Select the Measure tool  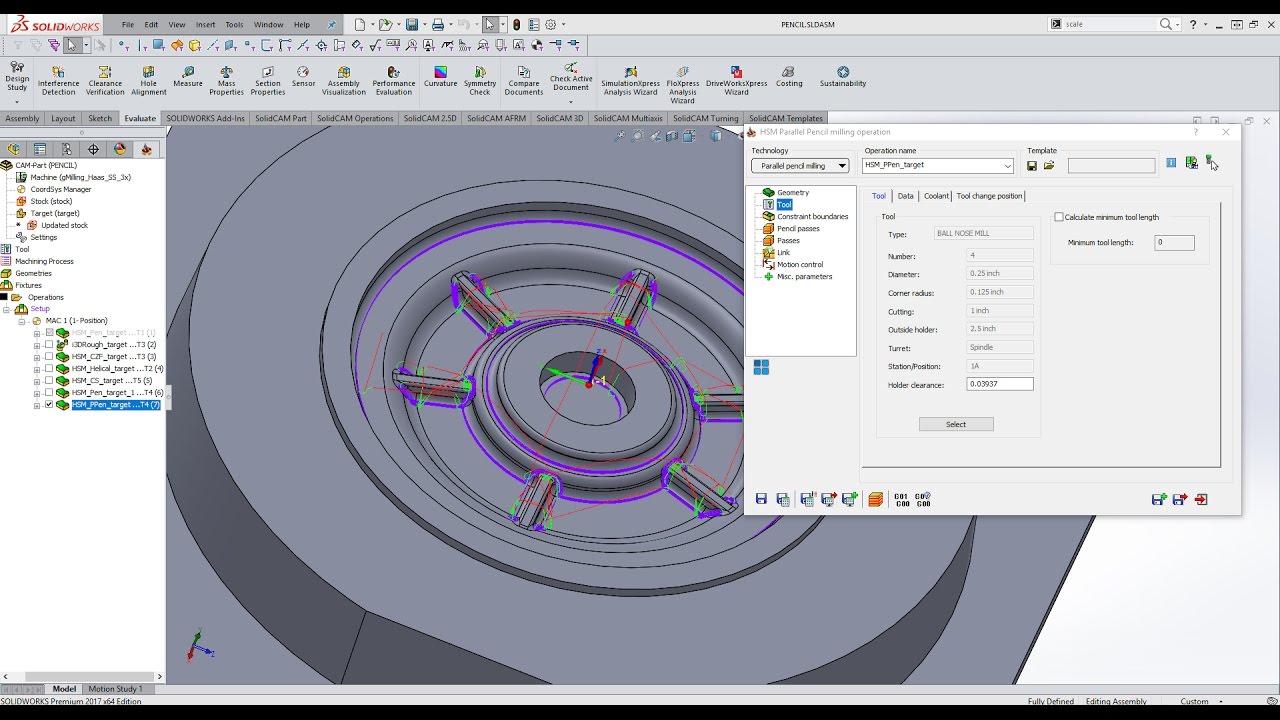pyautogui.click(x=188, y=78)
